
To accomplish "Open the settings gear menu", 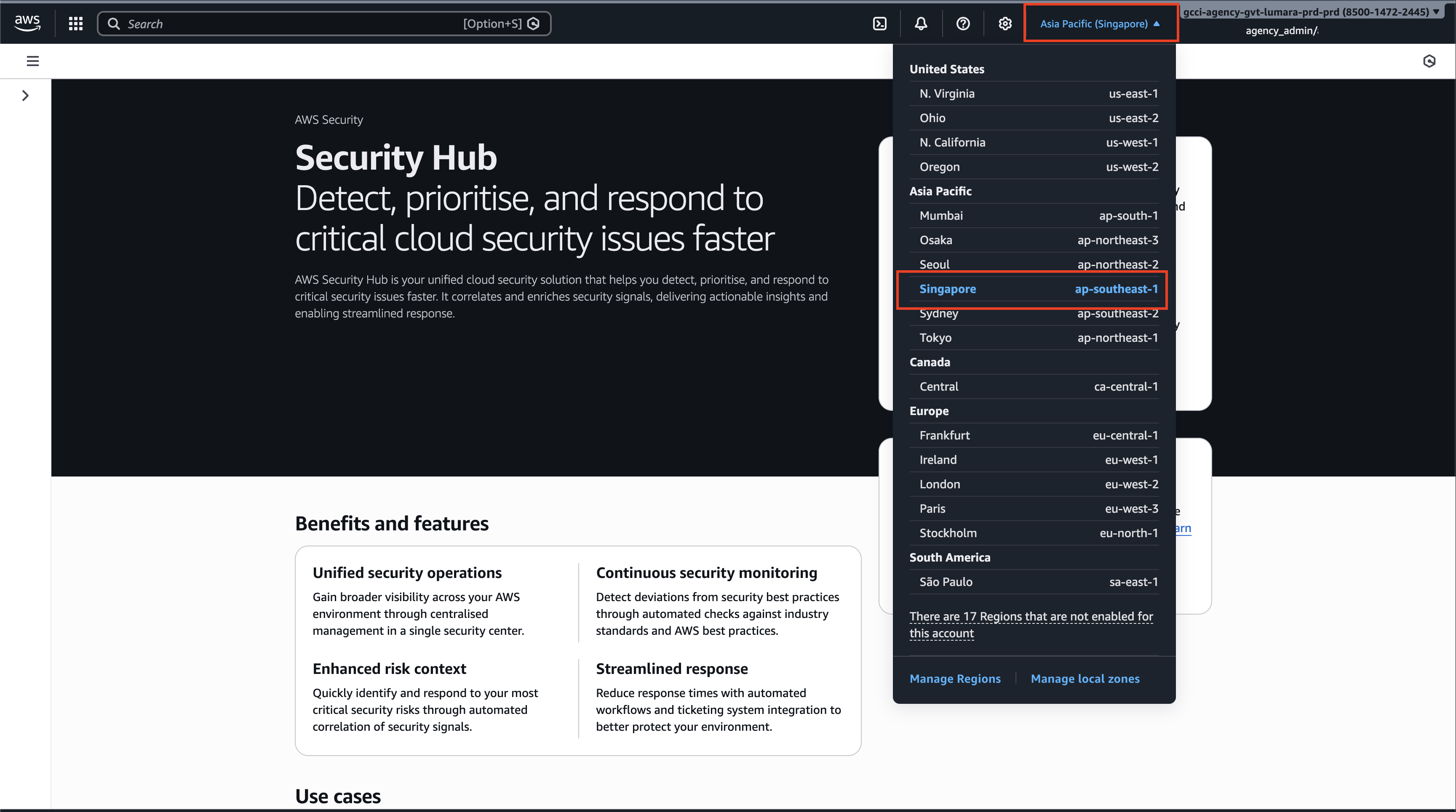I will pyautogui.click(x=1005, y=23).
